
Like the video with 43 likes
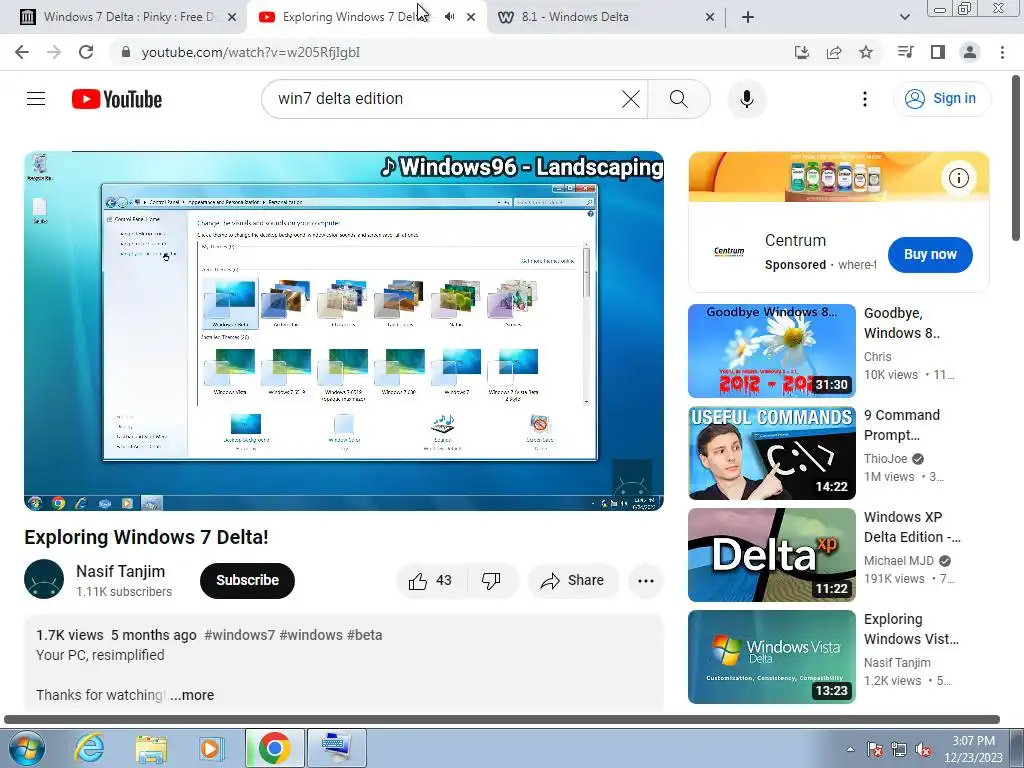tap(430, 581)
